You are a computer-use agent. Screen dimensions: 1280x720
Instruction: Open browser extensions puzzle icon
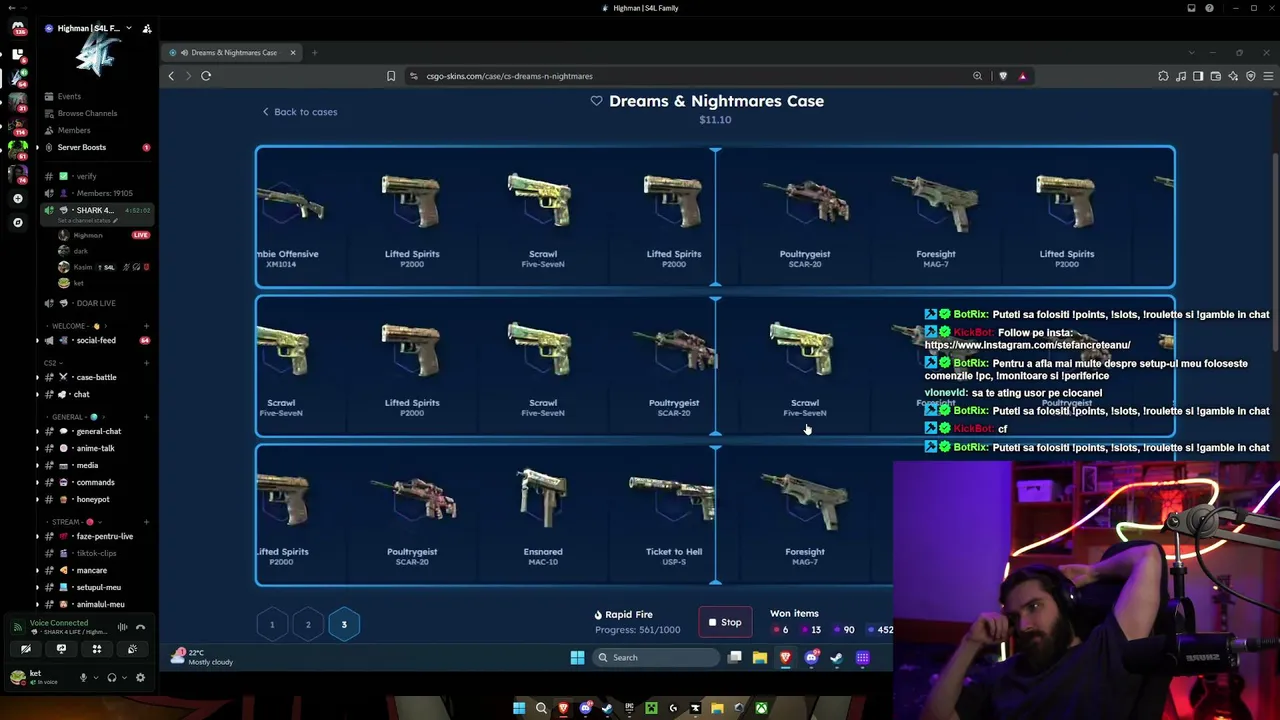tap(1163, 76)
